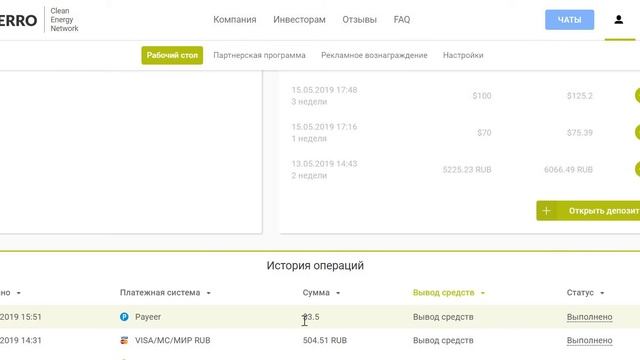Click the Clean Energy Network logo
This screenshot has height=360, width=640.
coord(39,20)
